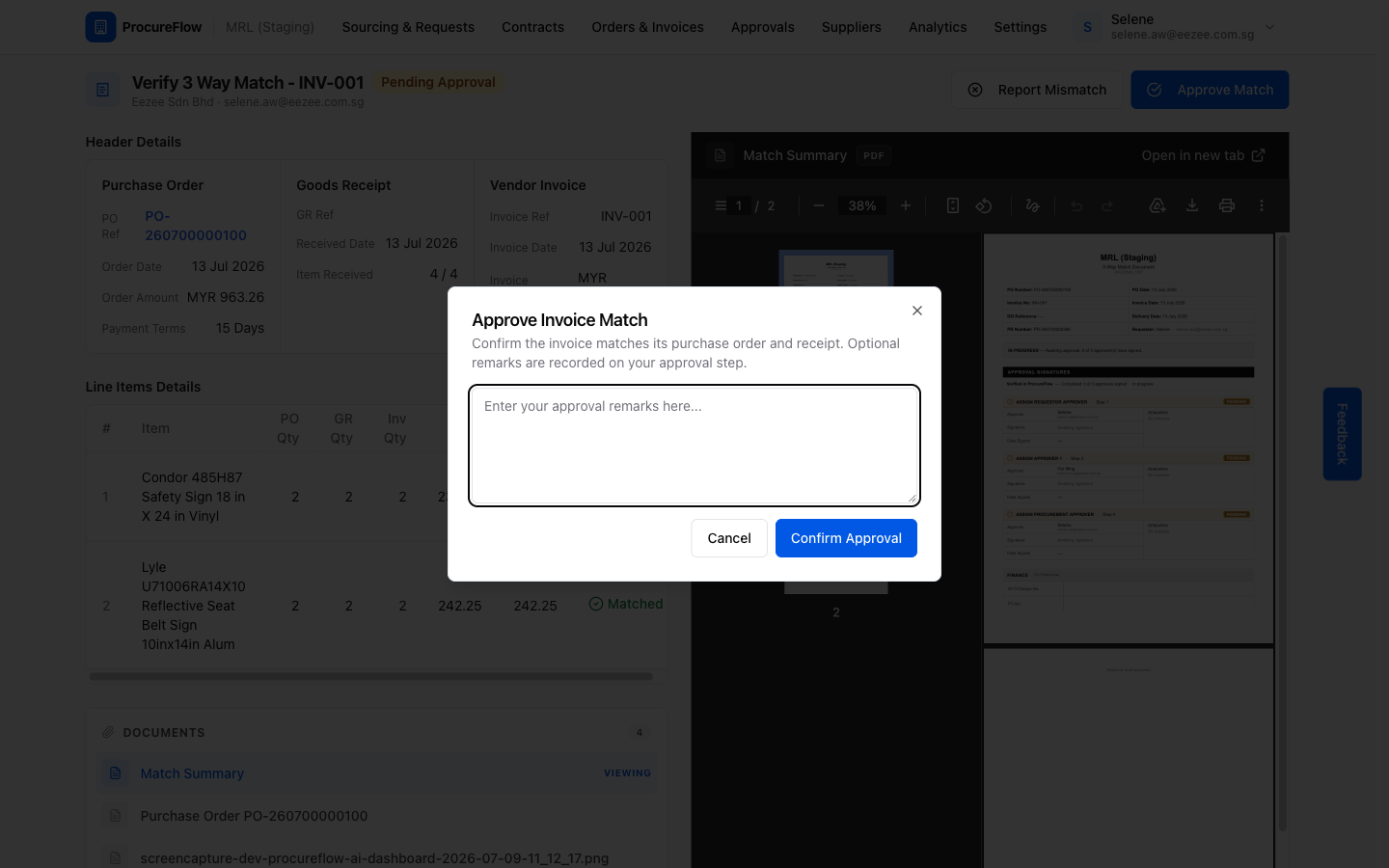
Task: Open Orders & Invoices menu
Action: [647, 27]
